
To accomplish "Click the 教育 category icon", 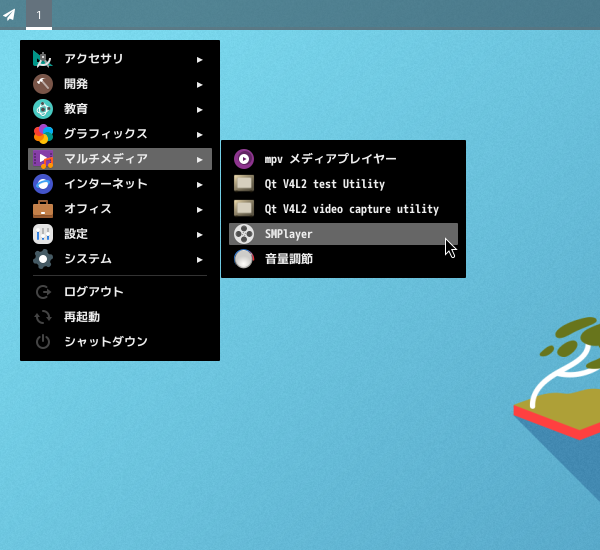I will [43, 109].
